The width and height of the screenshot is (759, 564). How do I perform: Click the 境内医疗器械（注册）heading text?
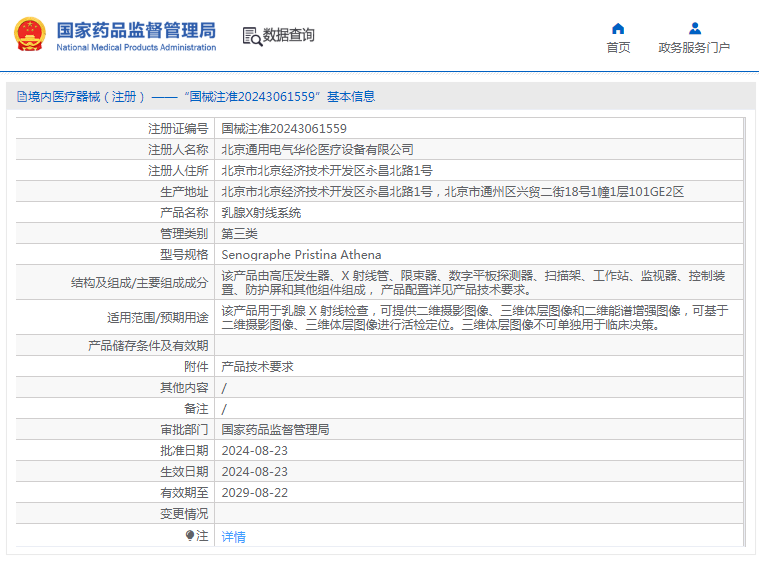[87, 97]
